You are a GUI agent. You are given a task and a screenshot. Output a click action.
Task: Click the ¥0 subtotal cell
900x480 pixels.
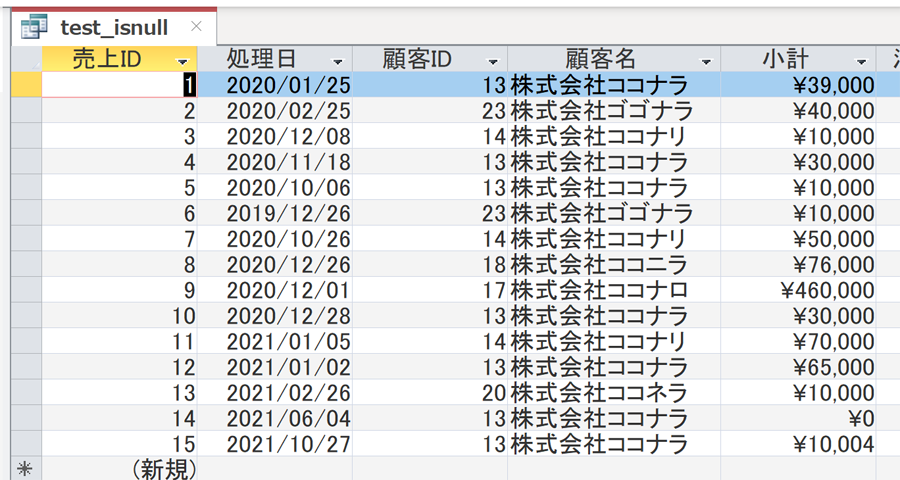(x=798, y=418)
